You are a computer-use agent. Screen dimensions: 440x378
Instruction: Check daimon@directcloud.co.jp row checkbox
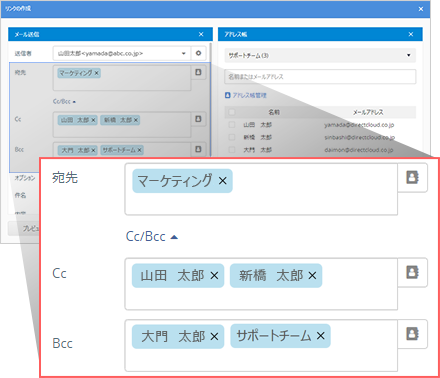click(231, 150)
